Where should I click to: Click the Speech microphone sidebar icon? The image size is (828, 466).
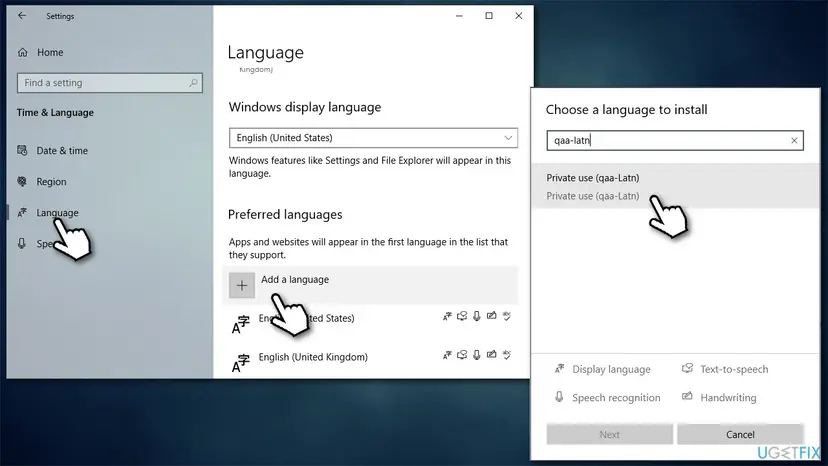click(x=22, y=243)
